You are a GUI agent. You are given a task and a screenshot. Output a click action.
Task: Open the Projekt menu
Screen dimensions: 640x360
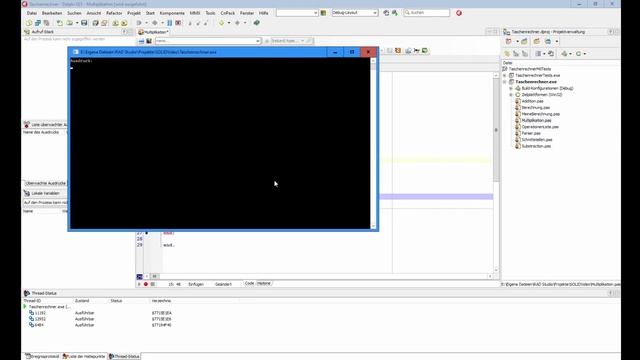tap(133, 13)
